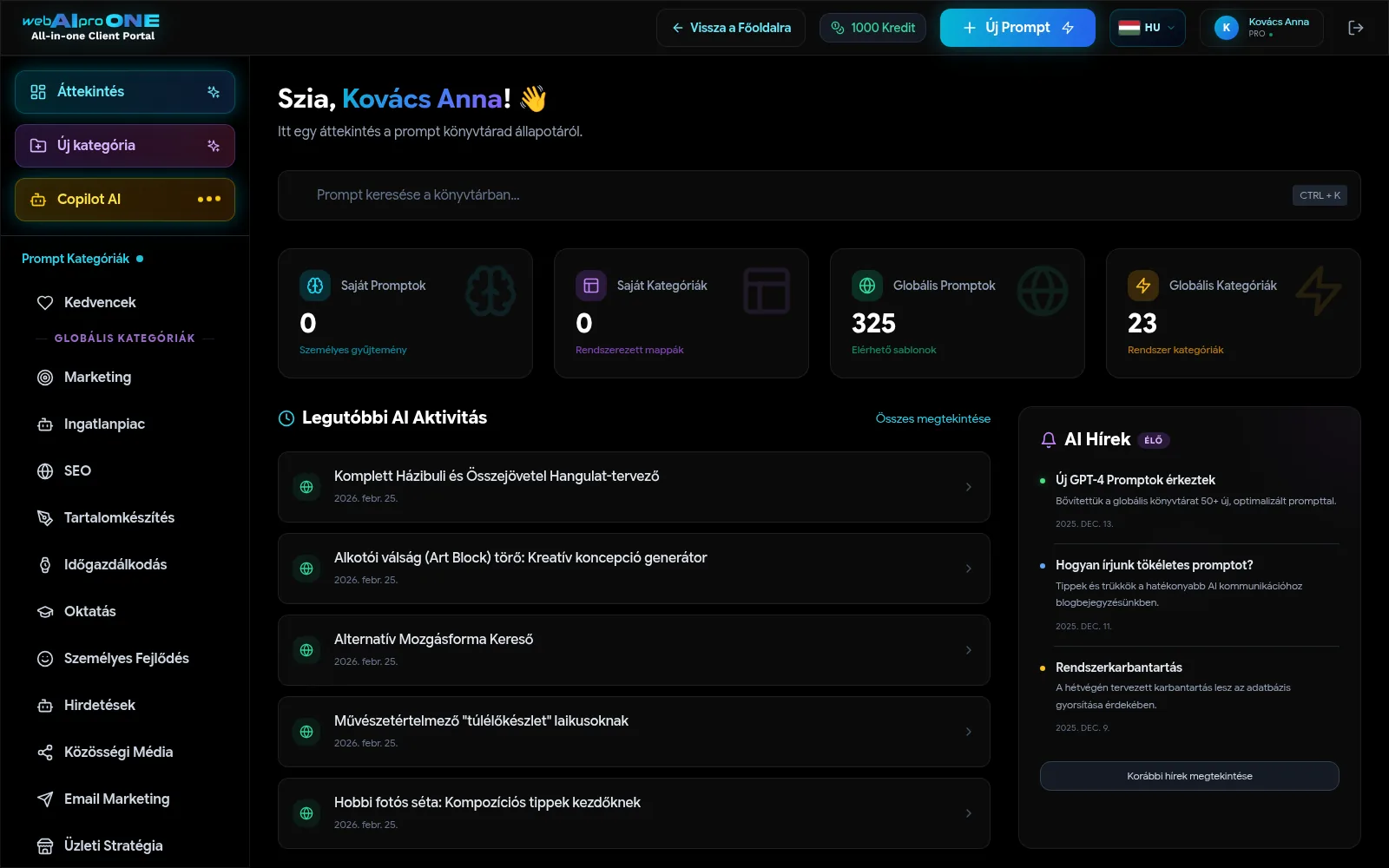Click the Új Prompt button
The width and height of the screenshot is (1389, 868).
coord(1017,28)
